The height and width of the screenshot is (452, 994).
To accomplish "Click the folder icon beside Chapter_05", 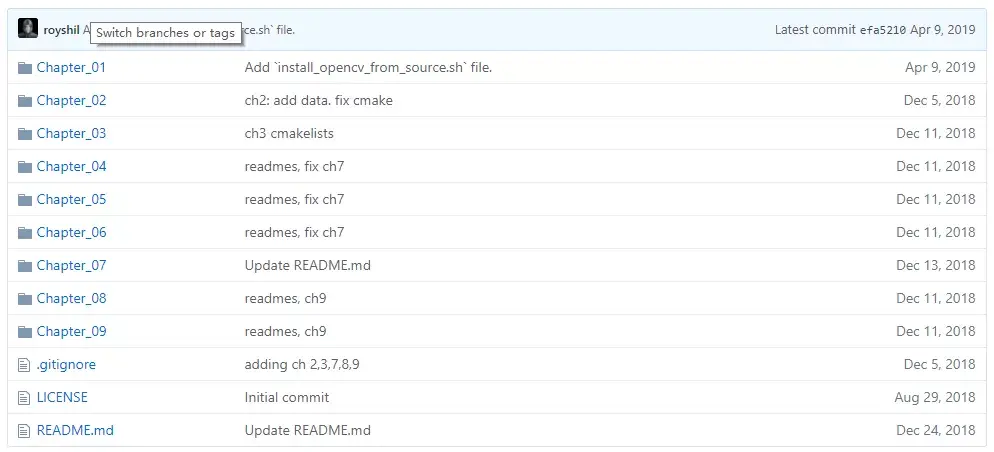I will coord(25,200).
